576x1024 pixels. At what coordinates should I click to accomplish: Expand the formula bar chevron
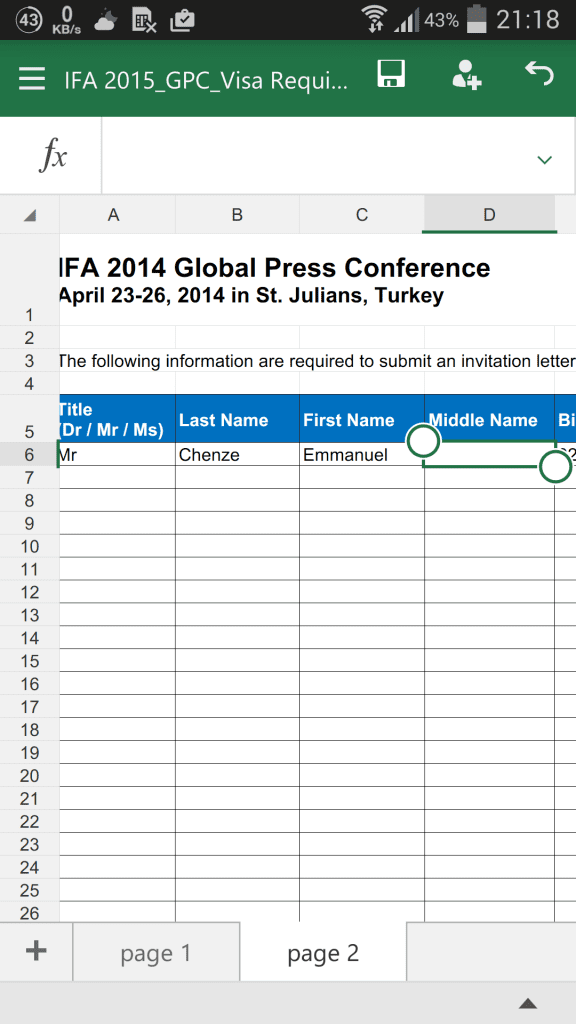(x=544, y=159)
